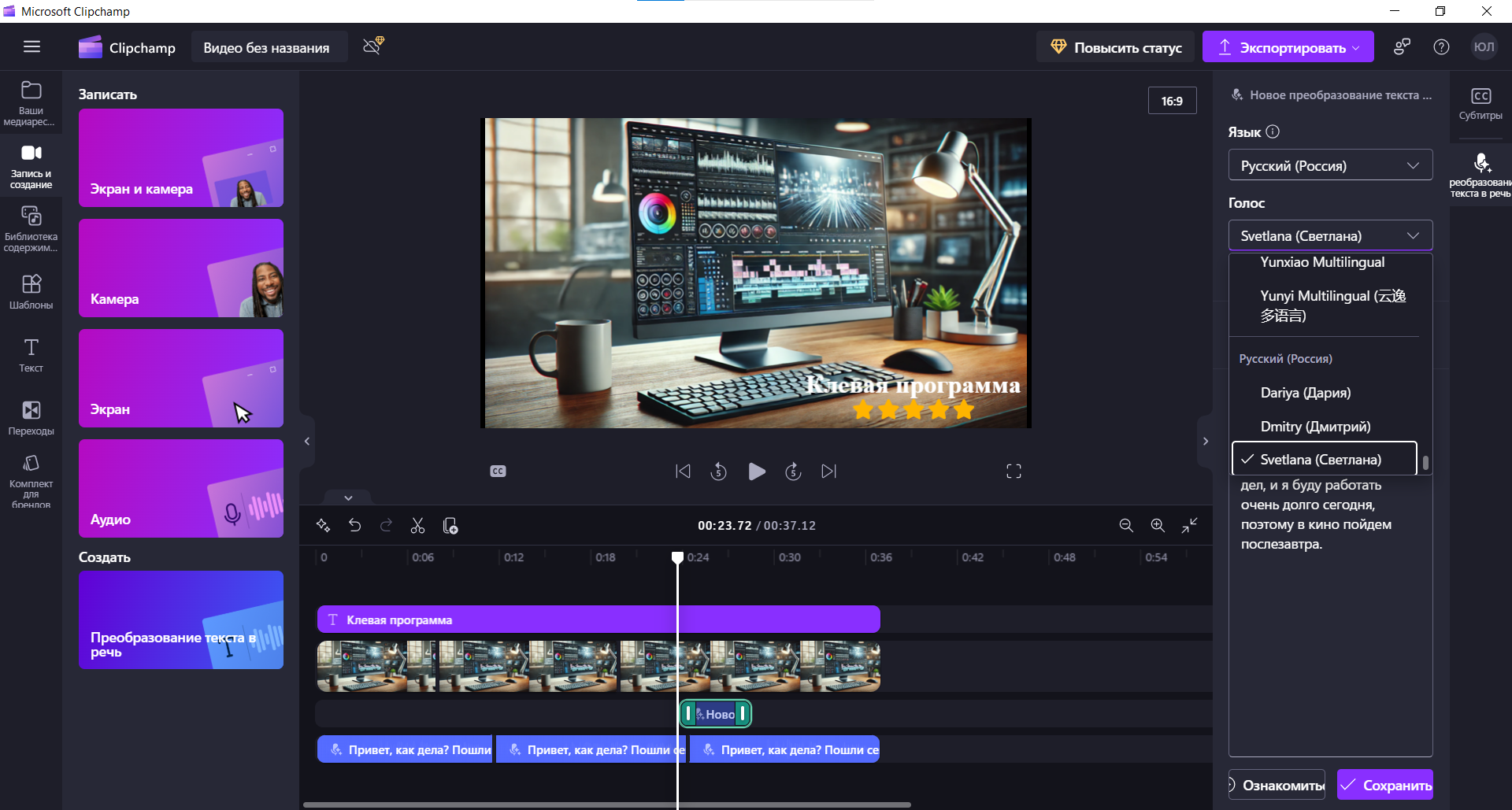Open the Субтитры tab

[1480, 103]
